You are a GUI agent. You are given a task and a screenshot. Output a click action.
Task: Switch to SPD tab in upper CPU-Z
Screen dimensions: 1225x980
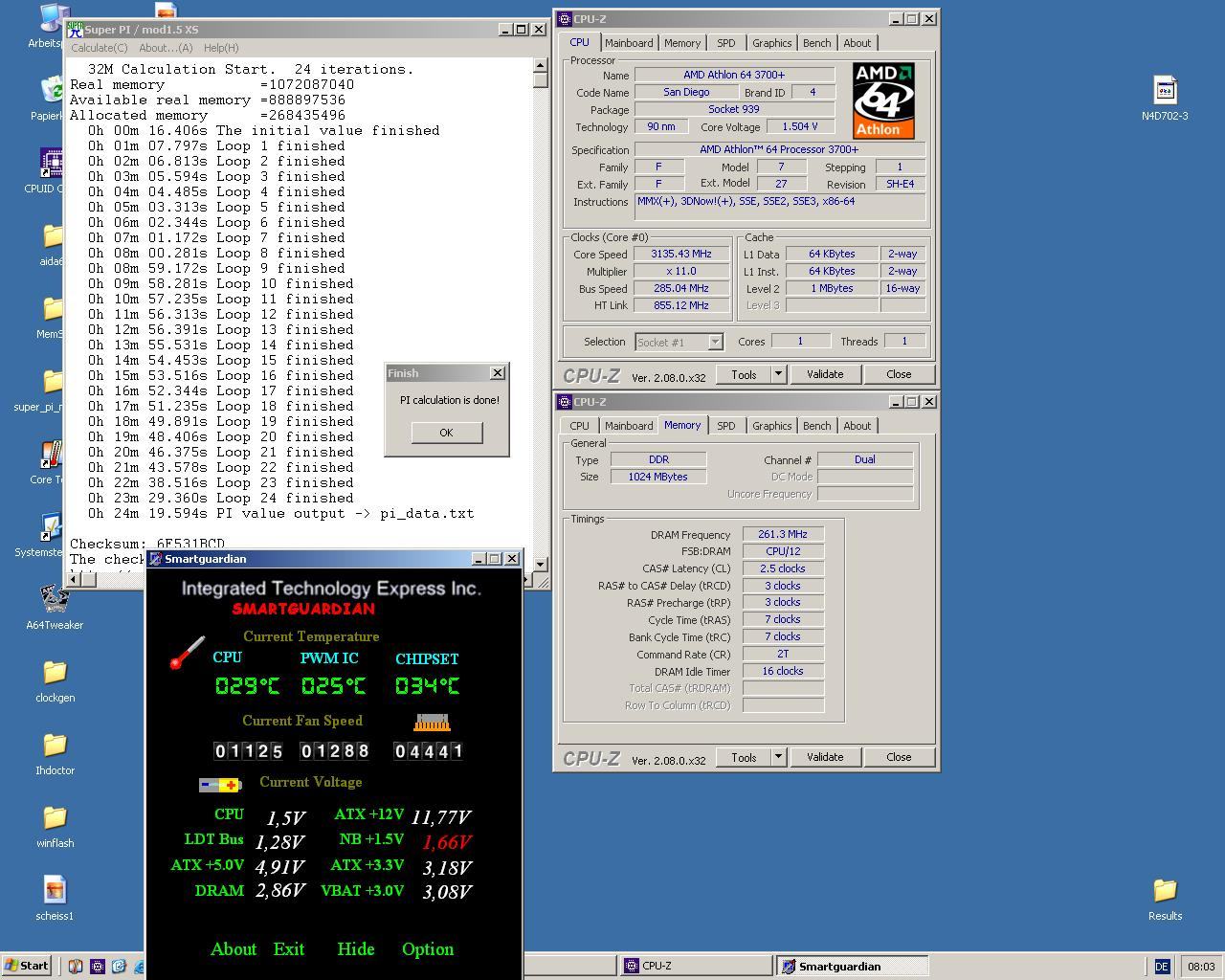[x=726, y=43]
